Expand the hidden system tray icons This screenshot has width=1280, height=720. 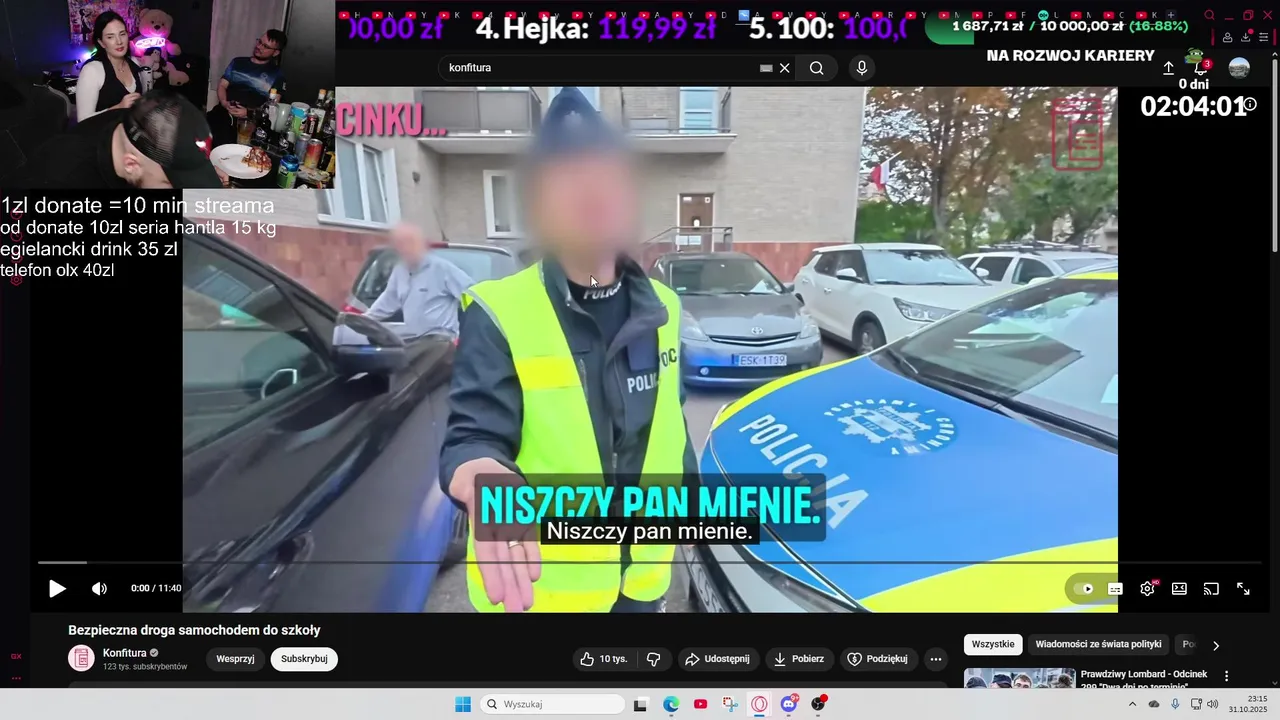click(1132, 704)
